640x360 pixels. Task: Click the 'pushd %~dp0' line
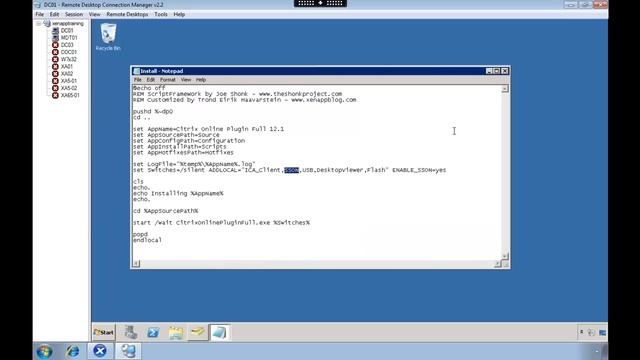[153, 111]
